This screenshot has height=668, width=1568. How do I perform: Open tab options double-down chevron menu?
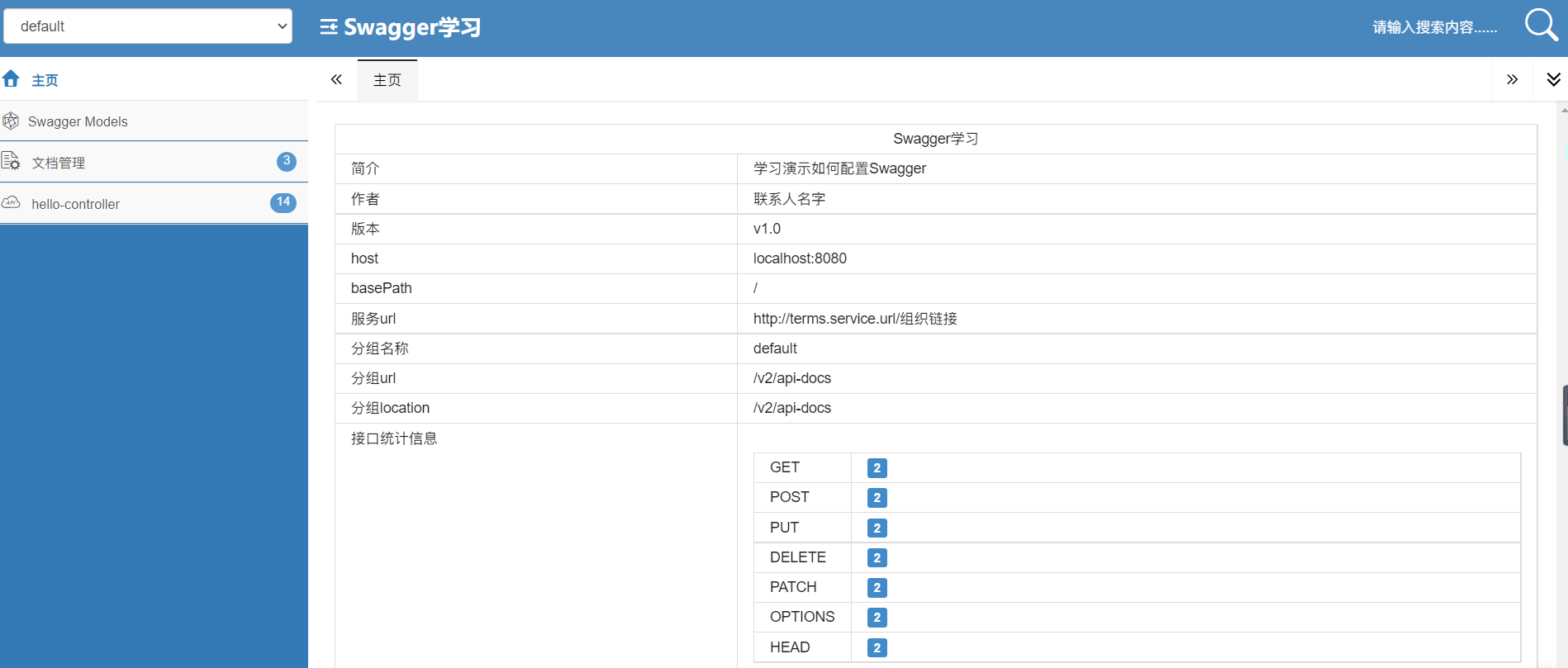(1553, 79)
